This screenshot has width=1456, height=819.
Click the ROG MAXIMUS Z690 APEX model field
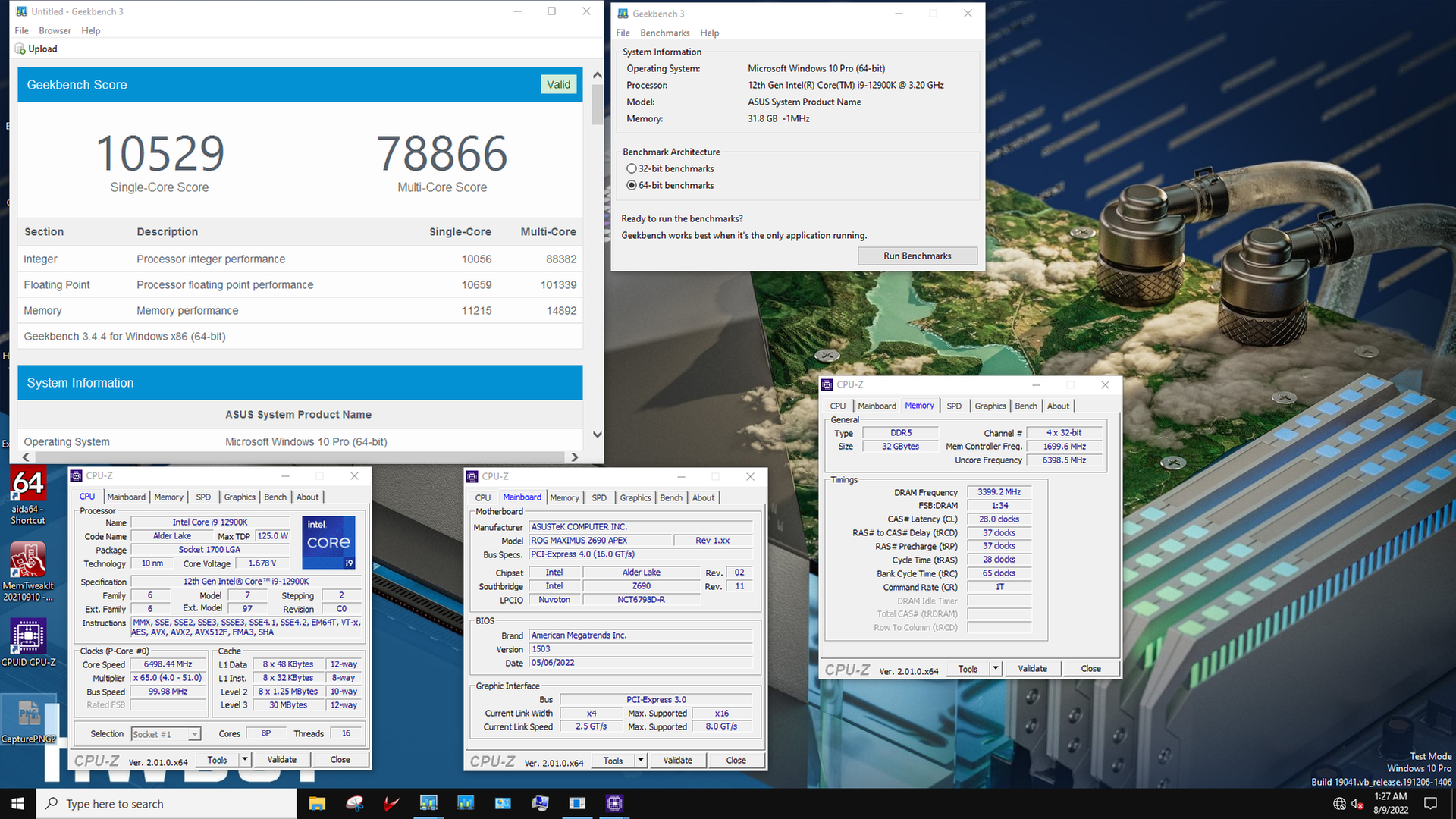[x=601, y=540]
